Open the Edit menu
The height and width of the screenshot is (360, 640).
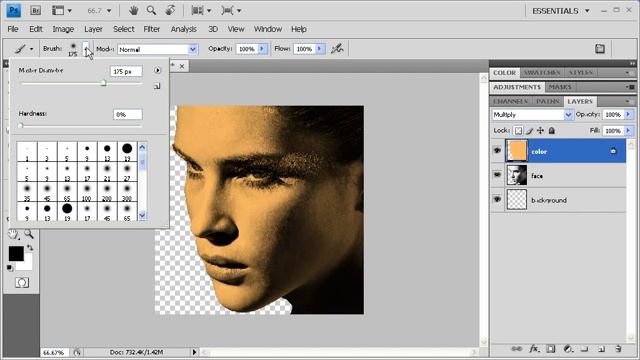pyautogui.click(x=36, y=29)
